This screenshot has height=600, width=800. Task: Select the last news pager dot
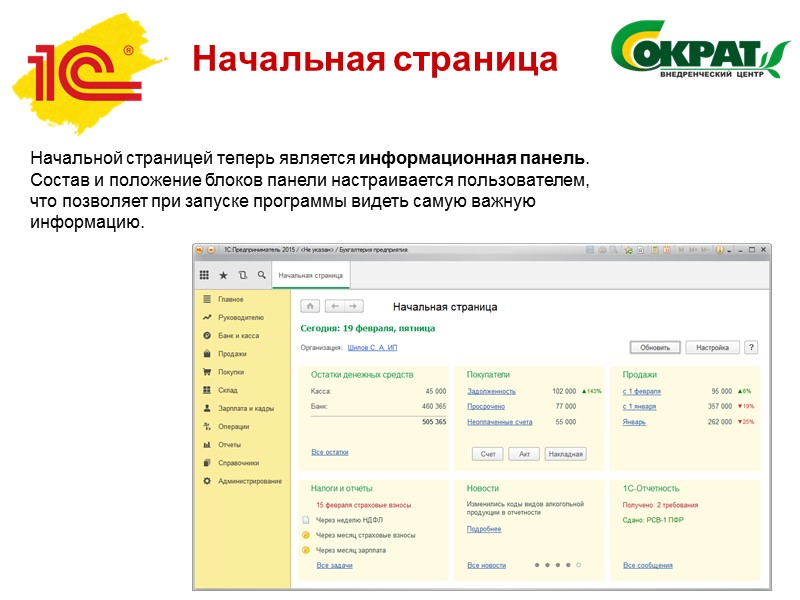point(579,565)
